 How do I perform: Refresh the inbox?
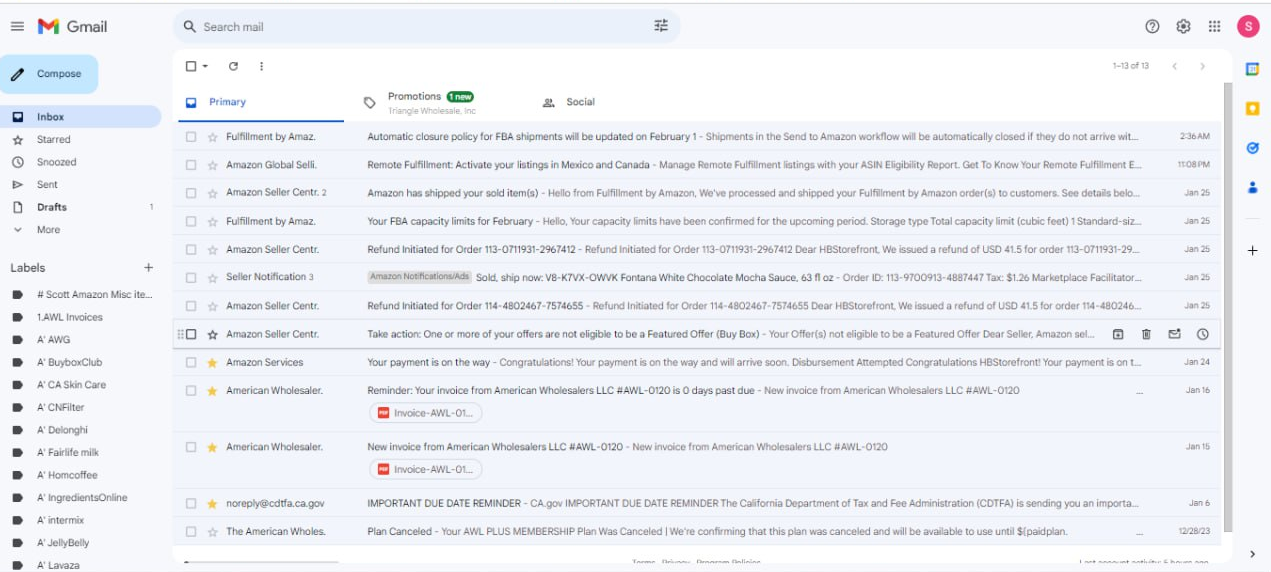pyautogui.click(x=233, y=66)
